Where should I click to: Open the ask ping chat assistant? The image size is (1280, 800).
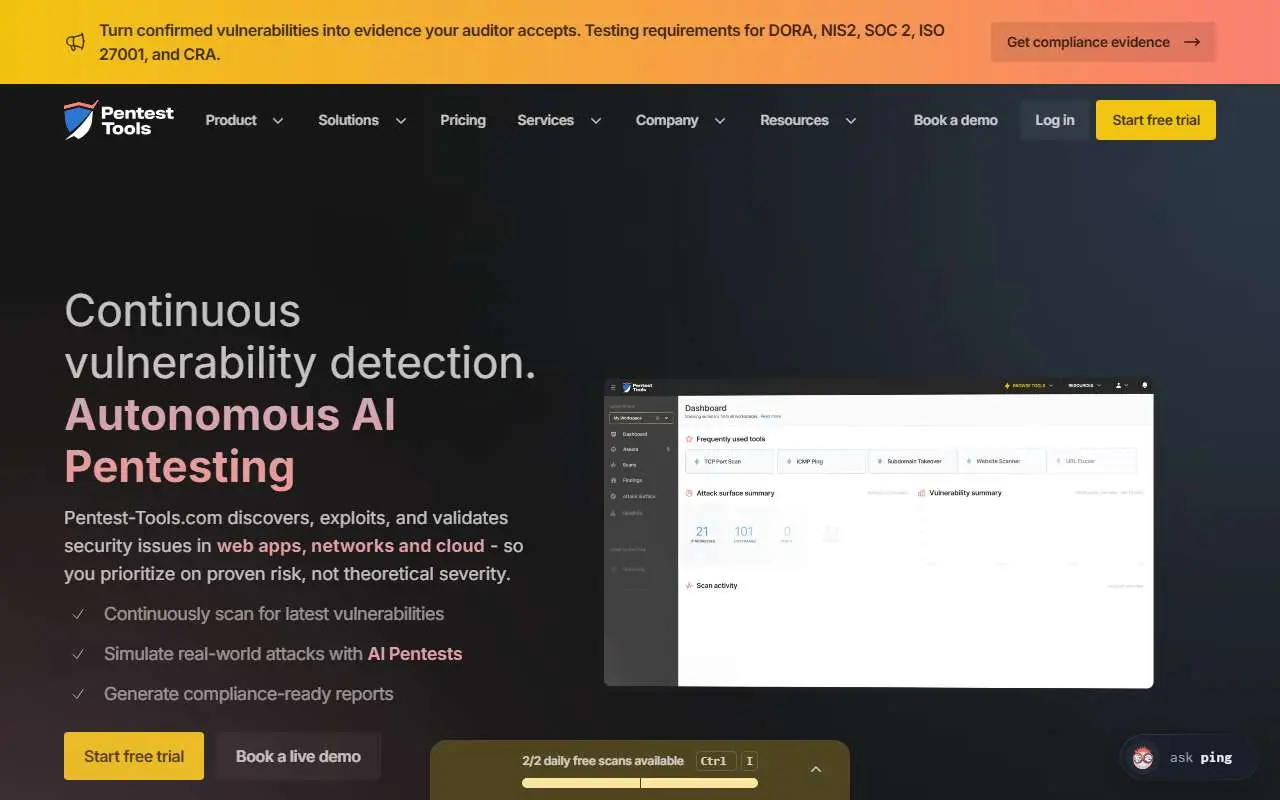pyautogui.click(x=1188, y=757)
